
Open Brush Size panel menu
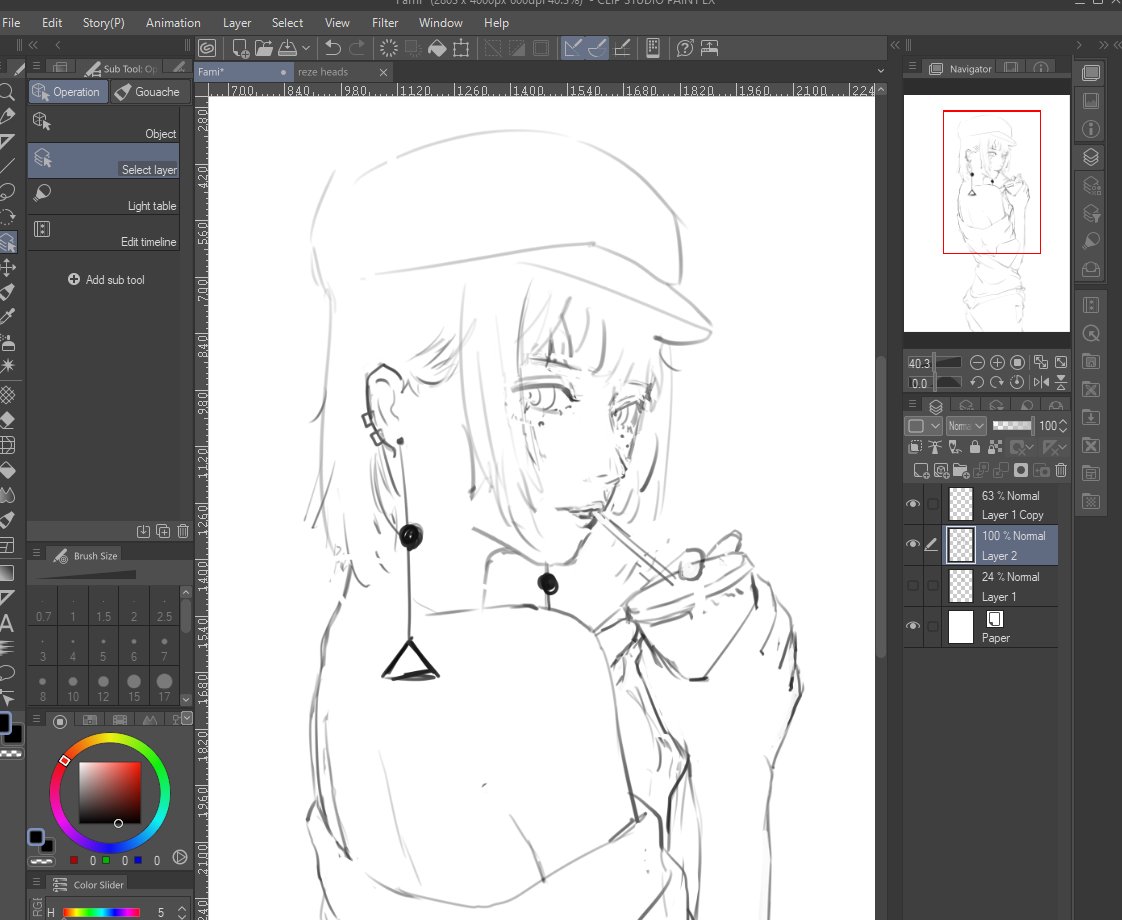pyautogui.click(x=36, y=552)
